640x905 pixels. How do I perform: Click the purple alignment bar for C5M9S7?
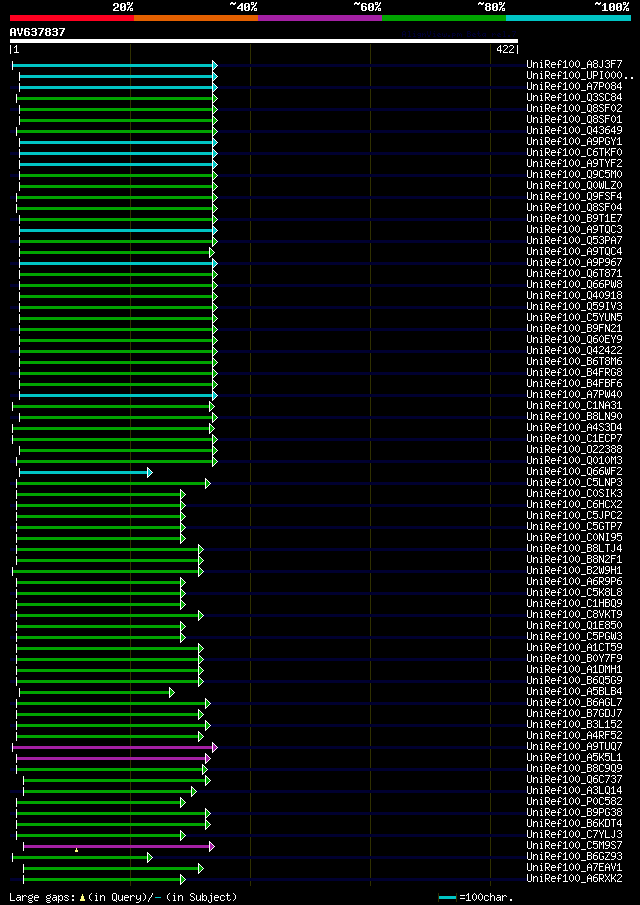pos(119,846)
